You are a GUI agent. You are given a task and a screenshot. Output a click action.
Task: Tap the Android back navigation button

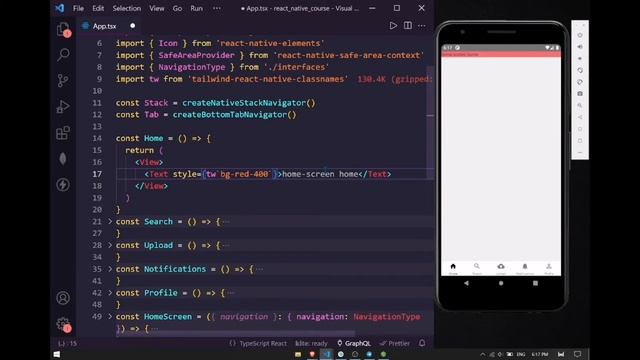[x=467, y=283]
